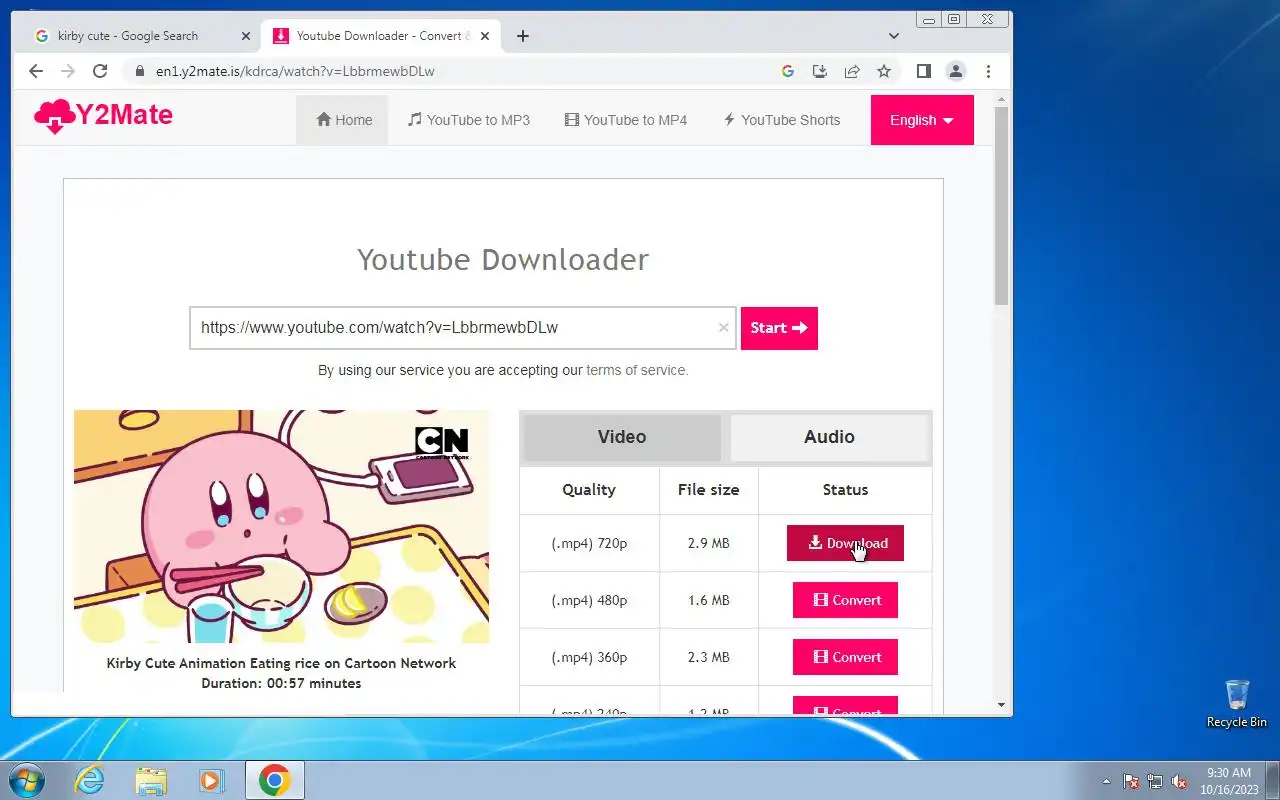Click the taskbar clock showing 9:30 AM

[1229, 780]
